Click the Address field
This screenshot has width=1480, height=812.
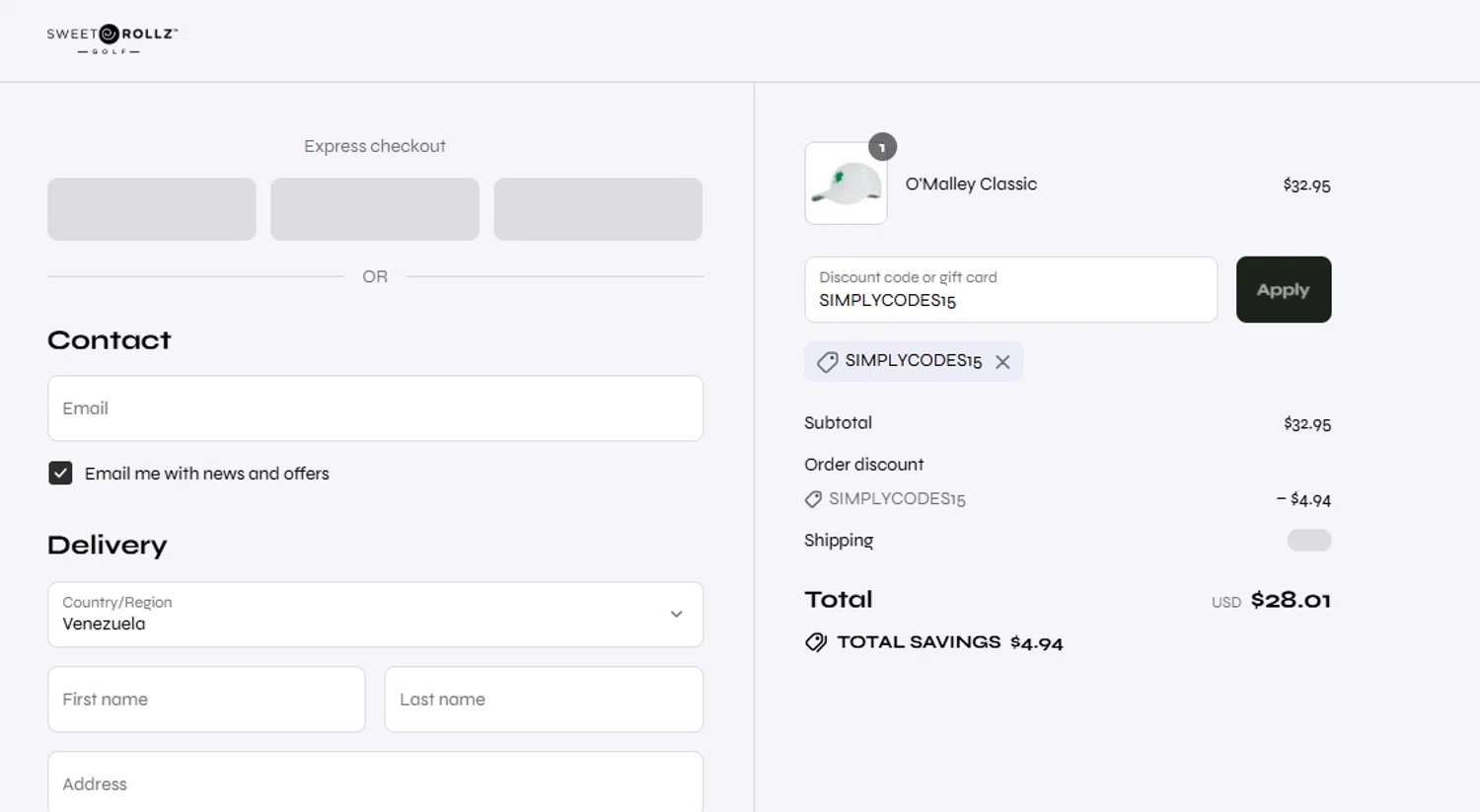375,783
